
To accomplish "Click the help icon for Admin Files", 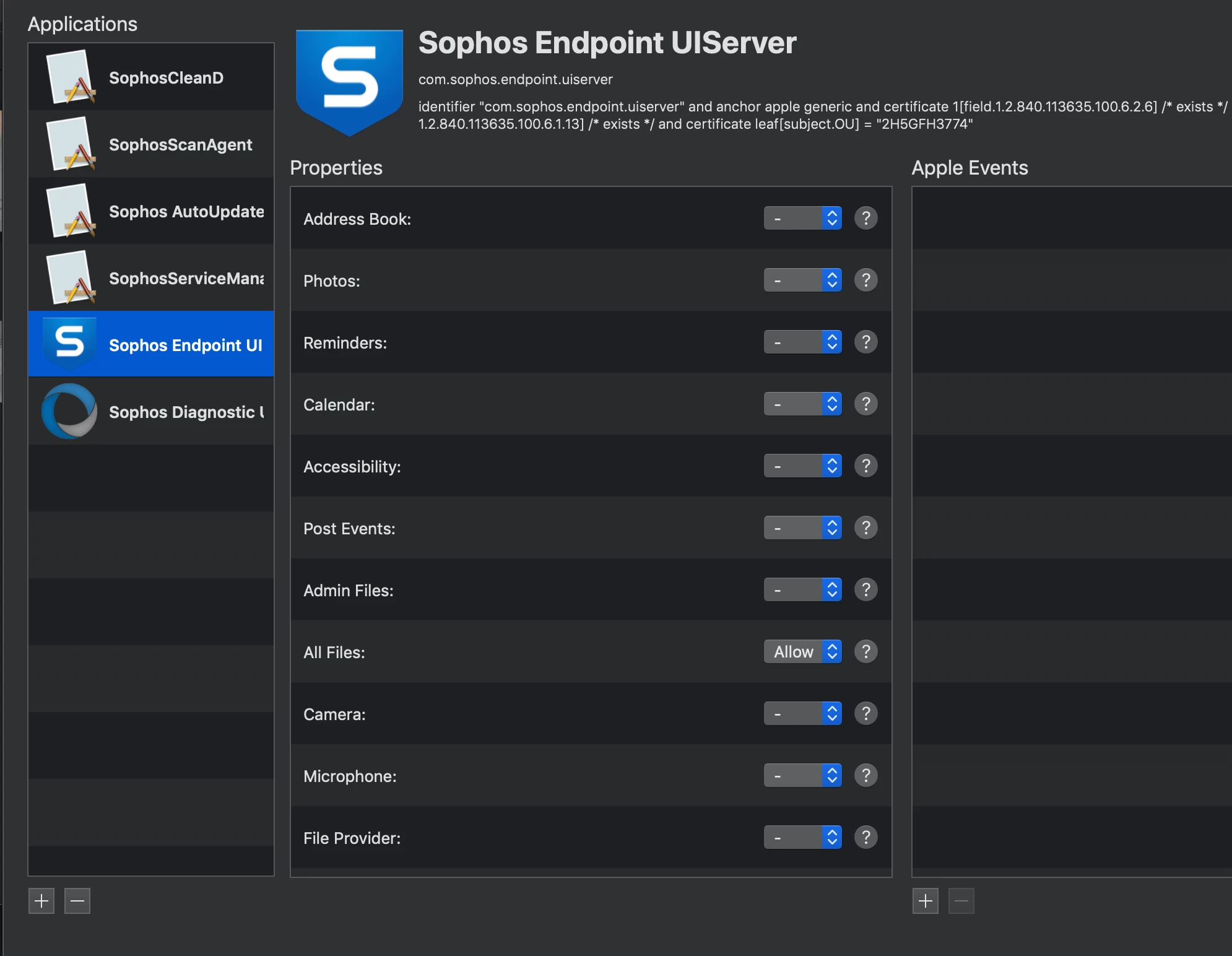I will pos(865,589).
